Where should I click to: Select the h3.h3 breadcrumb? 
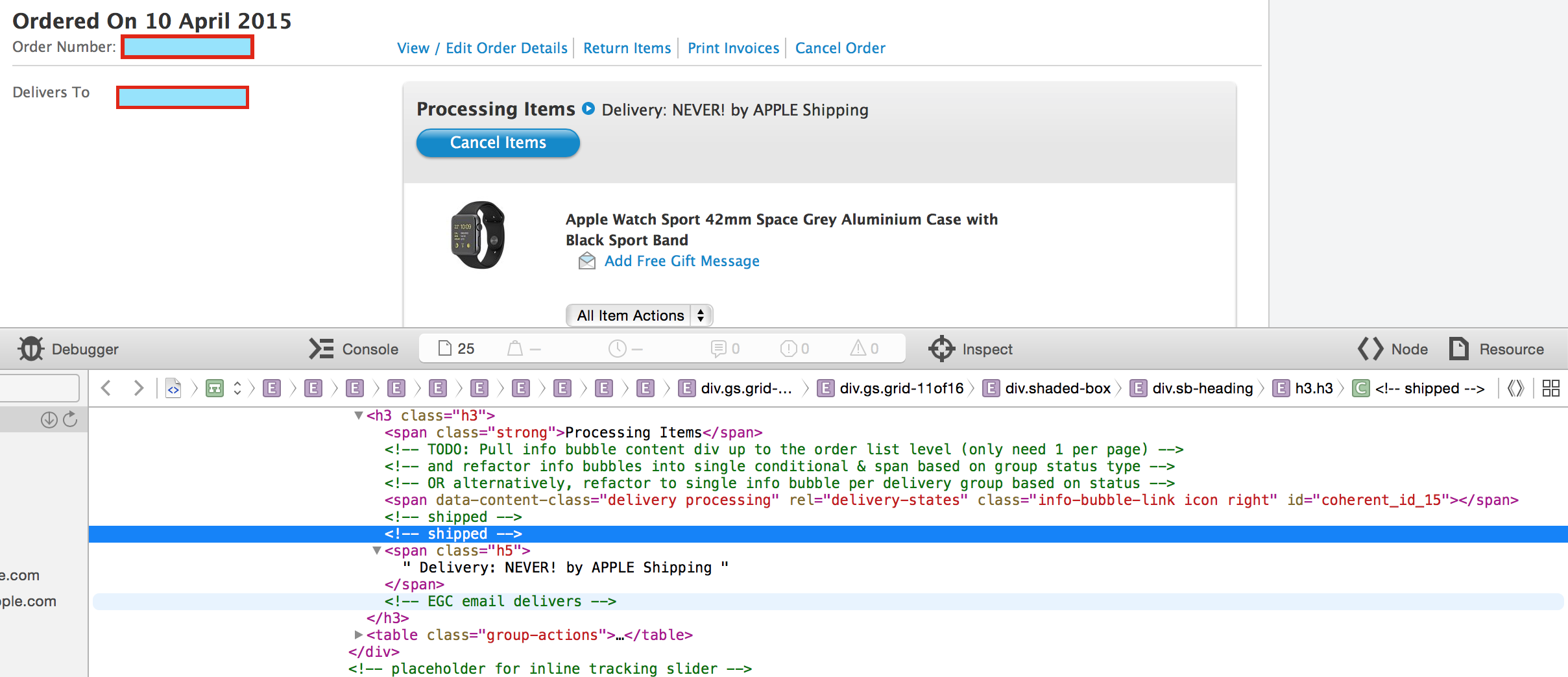pyautogui.click(x=1303, y=388)
